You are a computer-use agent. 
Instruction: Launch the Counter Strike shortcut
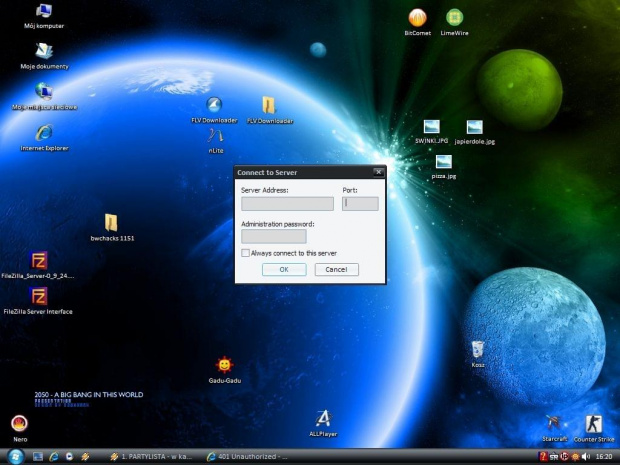(593, 423)
